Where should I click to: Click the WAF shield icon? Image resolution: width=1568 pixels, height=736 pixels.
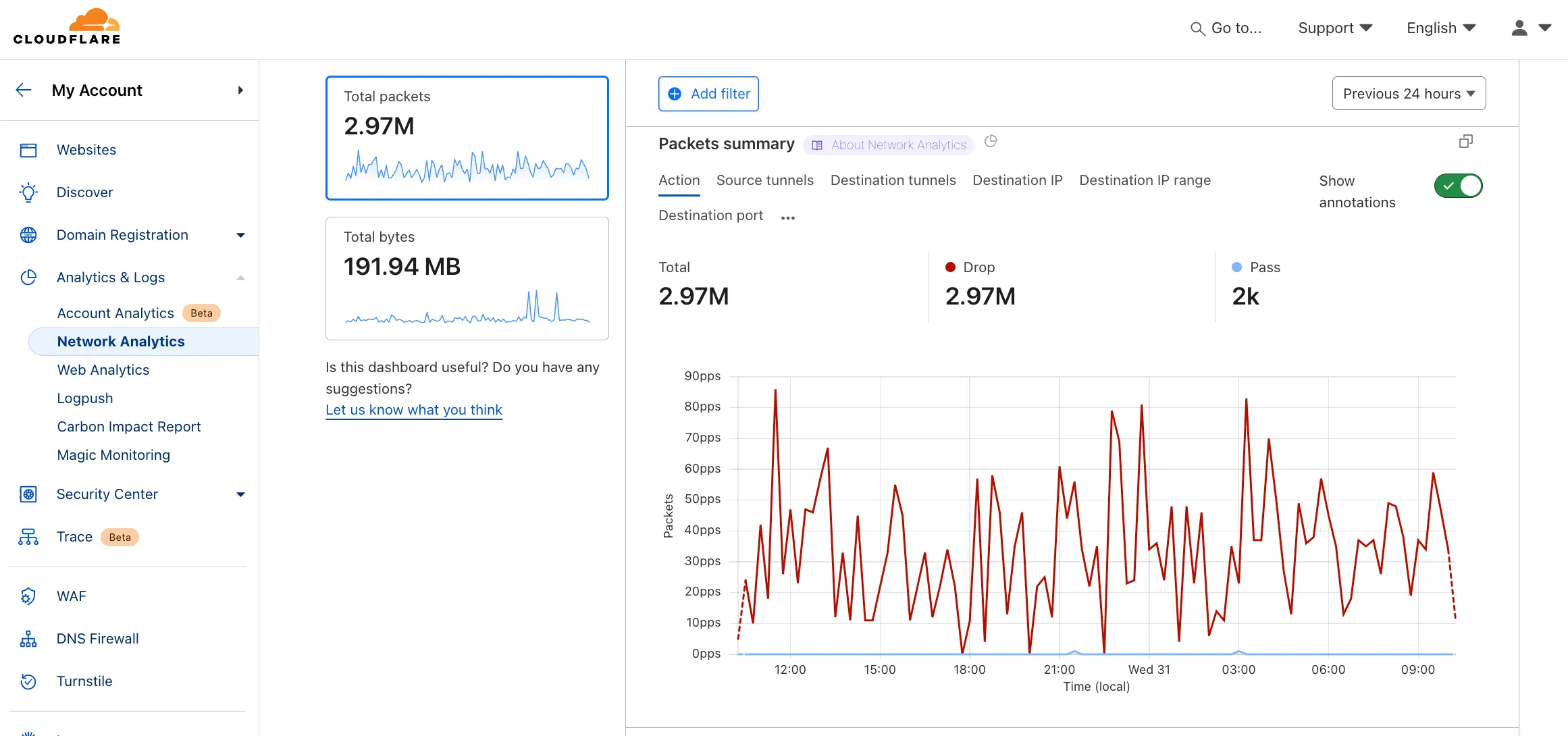pyautogui.click(x=28, y=596)
